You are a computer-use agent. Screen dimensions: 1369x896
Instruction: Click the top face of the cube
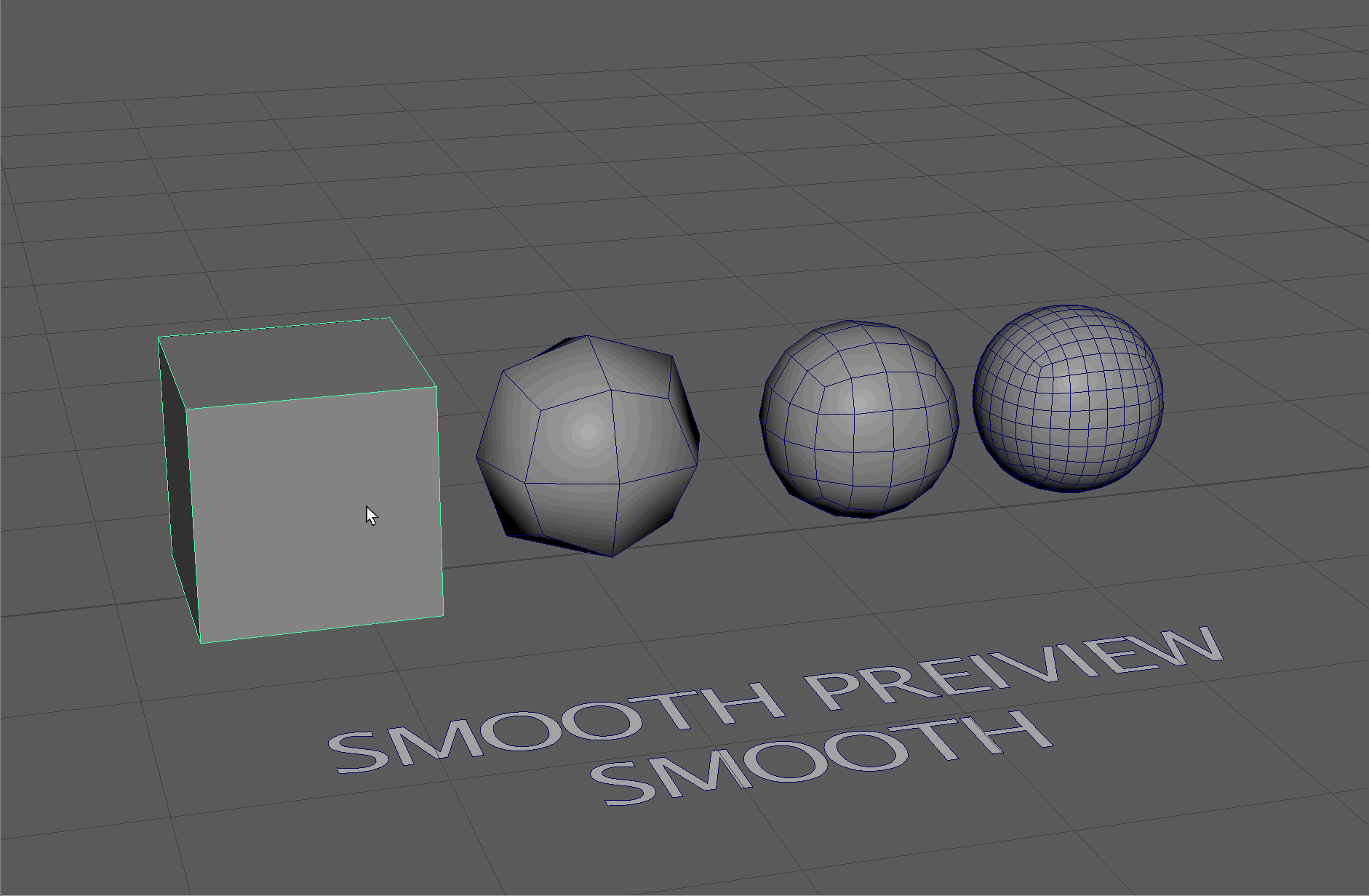click(x=298, y=361)
